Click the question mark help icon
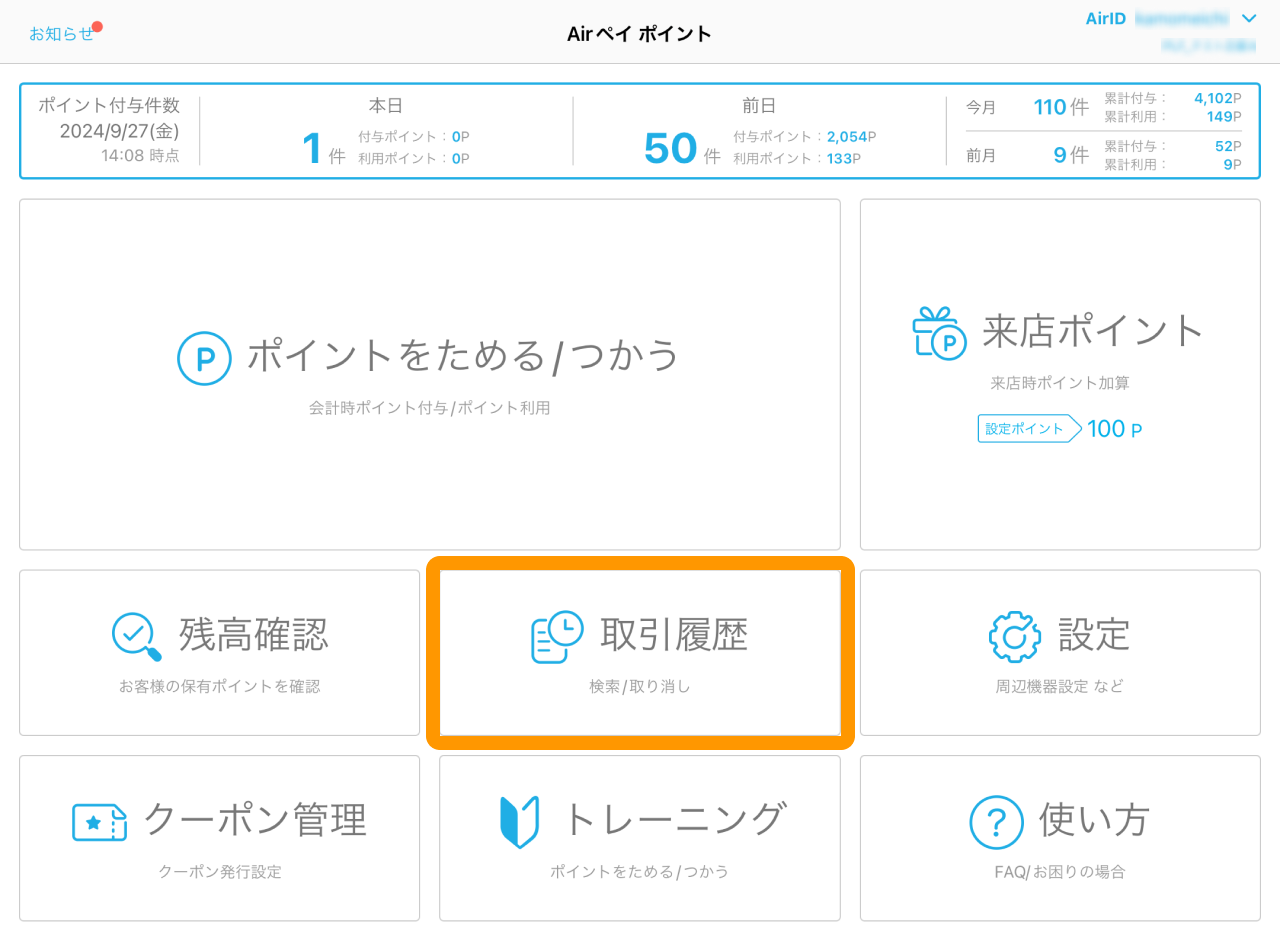1280x941 pixels. 996,822
